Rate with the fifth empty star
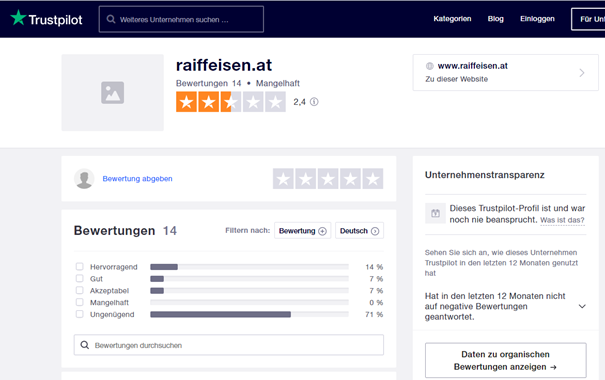The image size is (605, 380). [x=373, y=179]
